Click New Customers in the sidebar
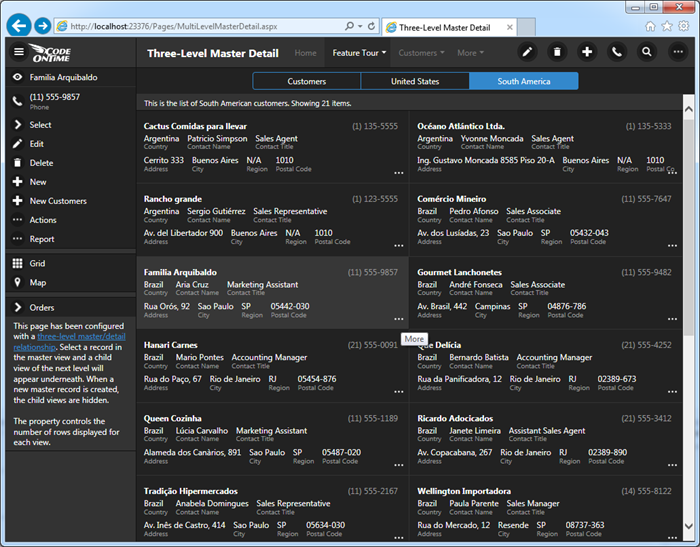Viewport: 700px width, 547px height. pyautogui.click(x=58, y=201)
